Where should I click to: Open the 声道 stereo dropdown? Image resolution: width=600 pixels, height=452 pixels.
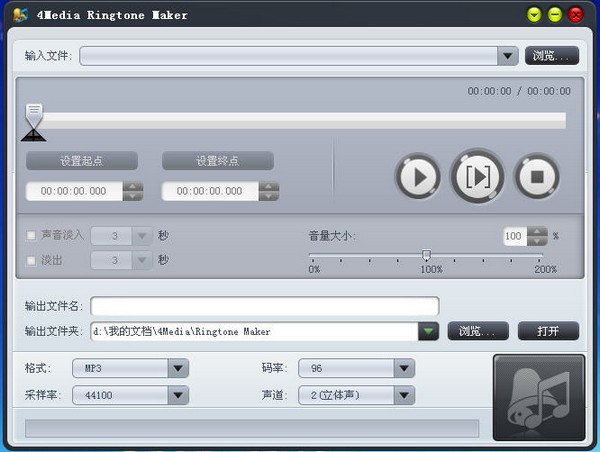404,395
